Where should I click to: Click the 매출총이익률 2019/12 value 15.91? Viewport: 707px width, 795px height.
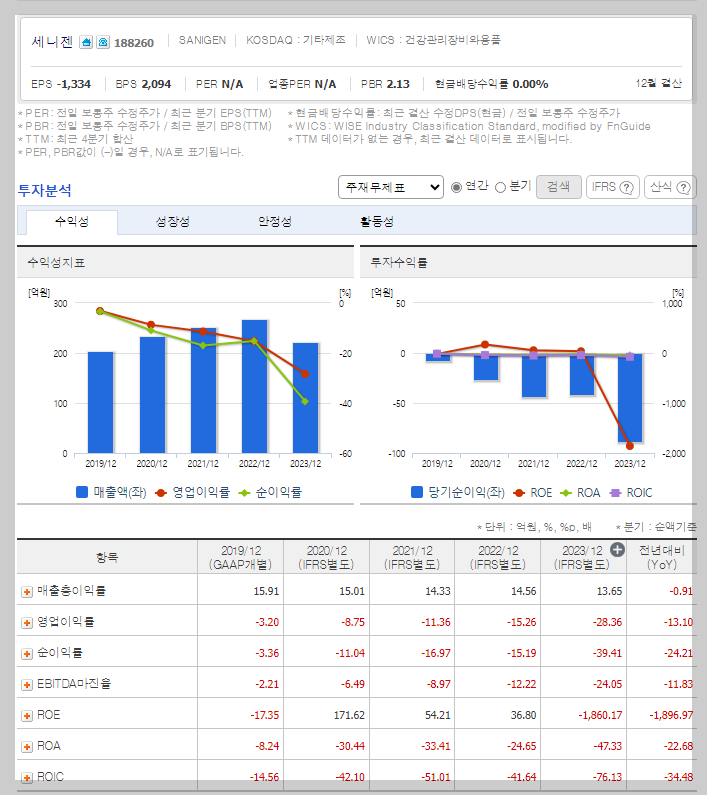tap(266, 591)
